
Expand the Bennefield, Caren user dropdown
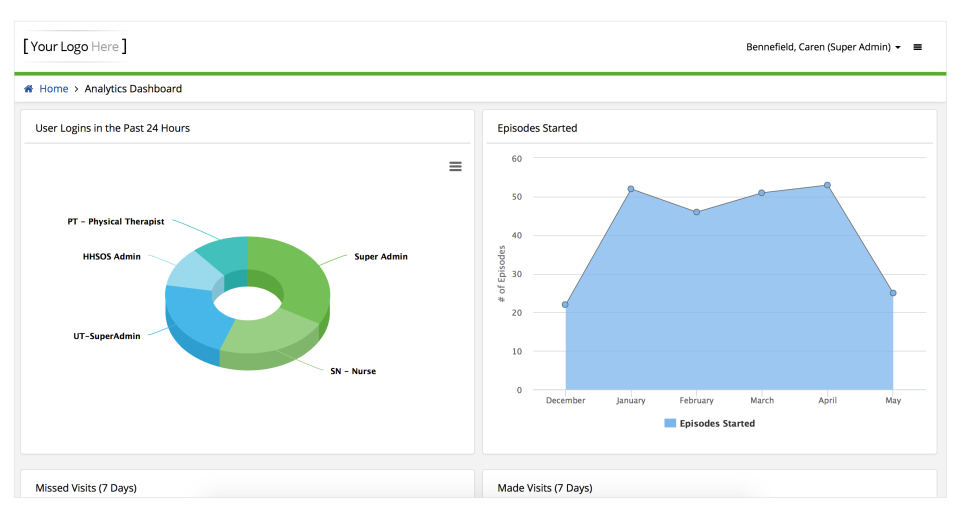[823, 47]
